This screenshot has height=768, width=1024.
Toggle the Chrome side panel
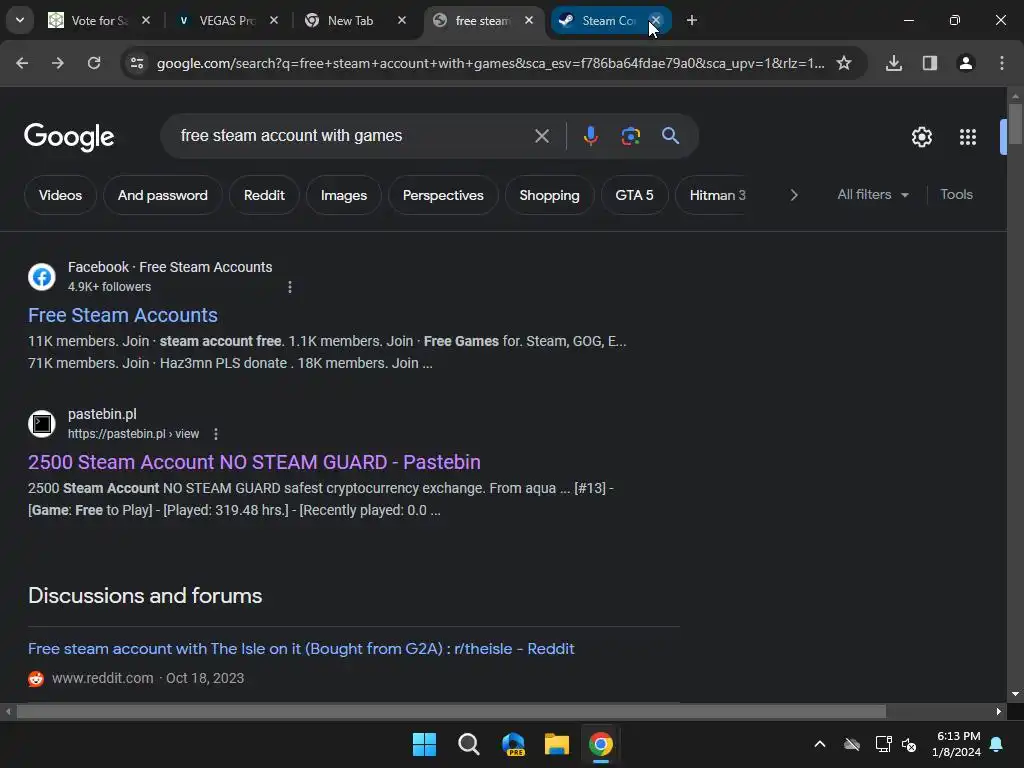point(930,63)
